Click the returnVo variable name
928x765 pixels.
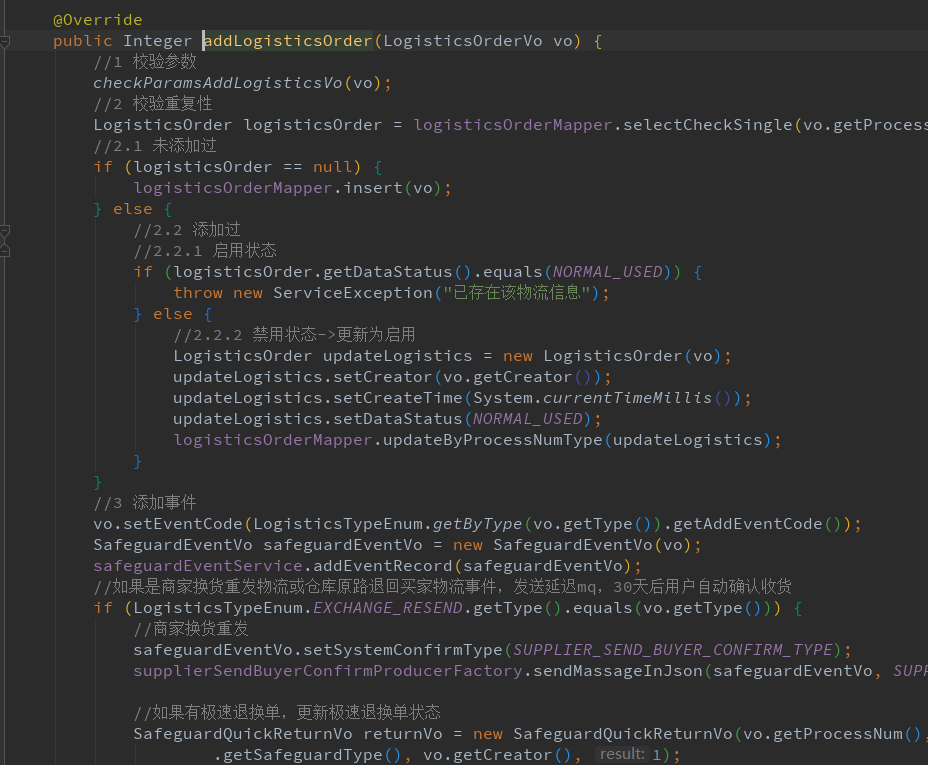(402, 734)
